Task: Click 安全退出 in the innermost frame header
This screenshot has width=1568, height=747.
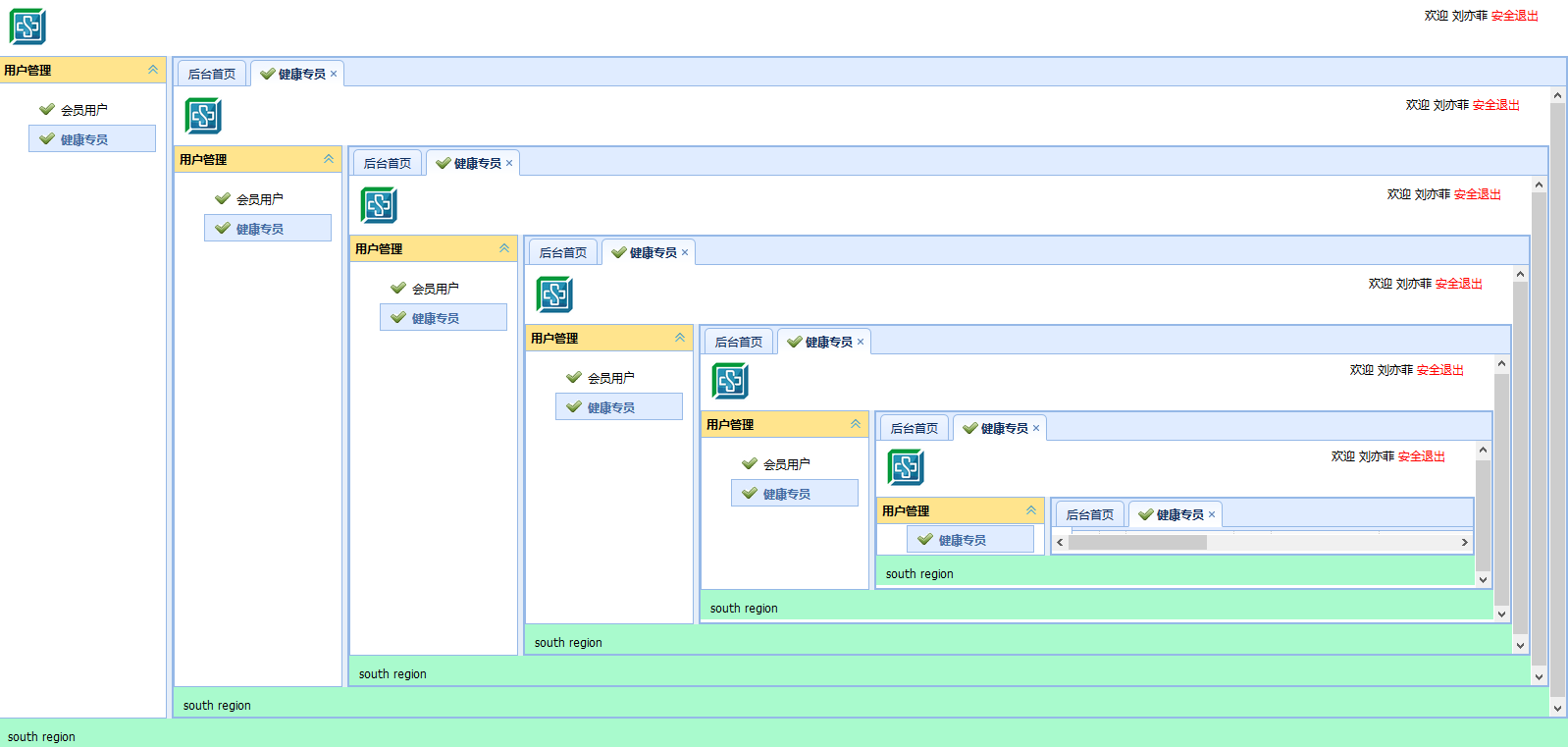Action: (1421, 456)
